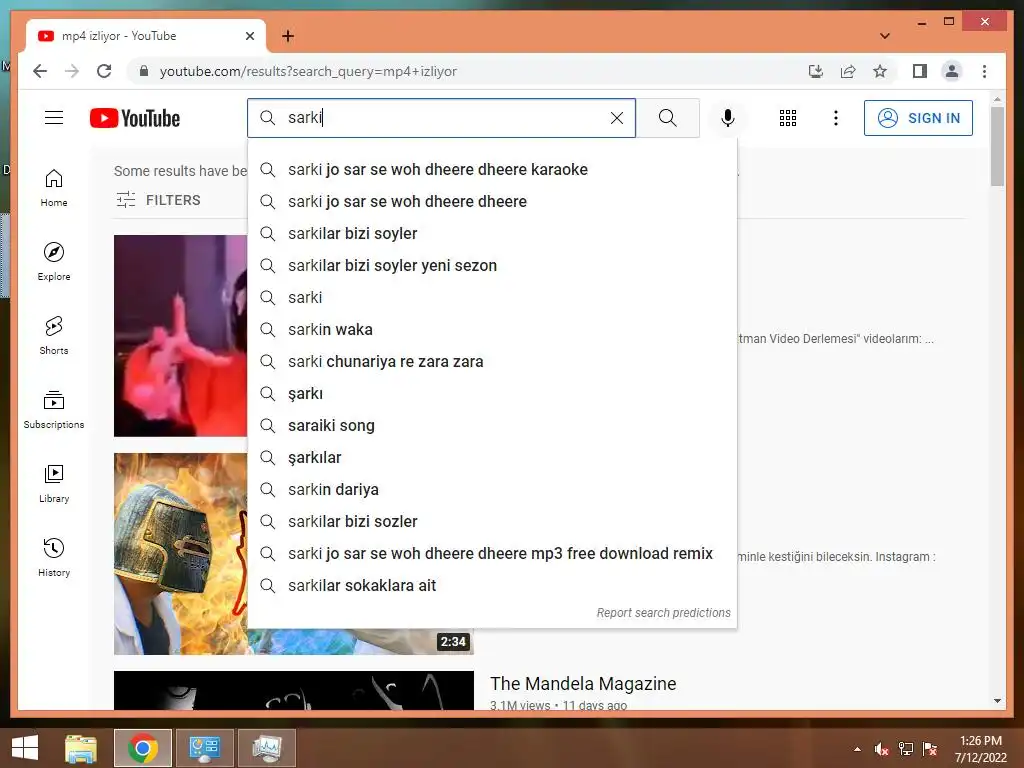Open File Explorer from the taskbar
The height and width of the screenshot is (768, 1024).
click(81, 748)
